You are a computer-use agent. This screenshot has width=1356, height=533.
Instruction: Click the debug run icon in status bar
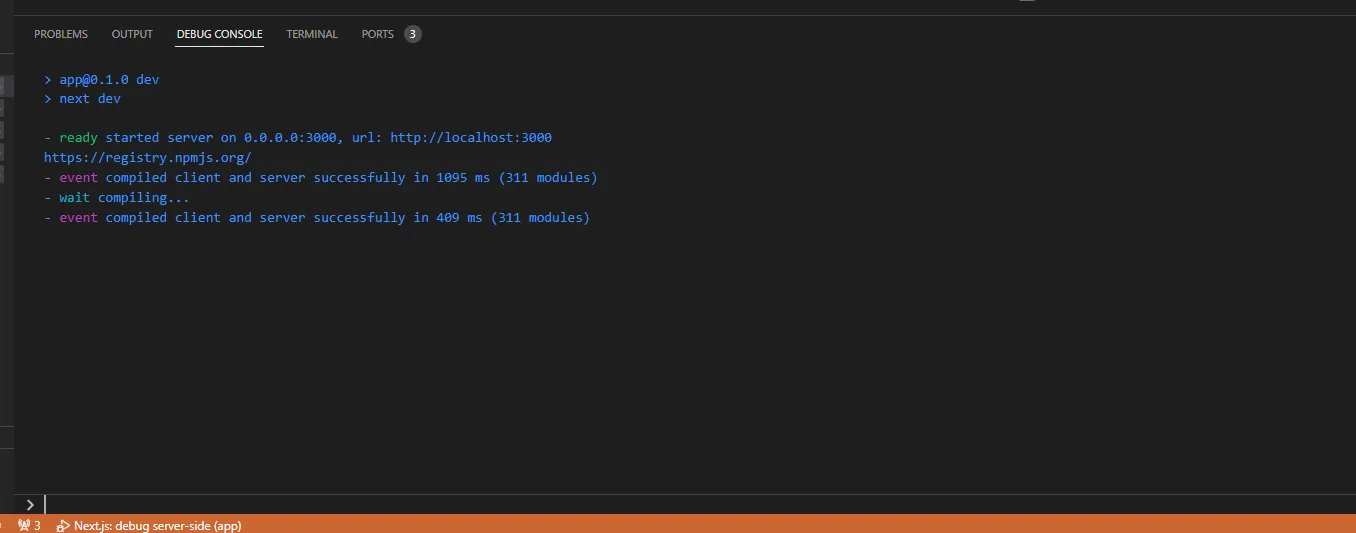(x=63, y=525)
